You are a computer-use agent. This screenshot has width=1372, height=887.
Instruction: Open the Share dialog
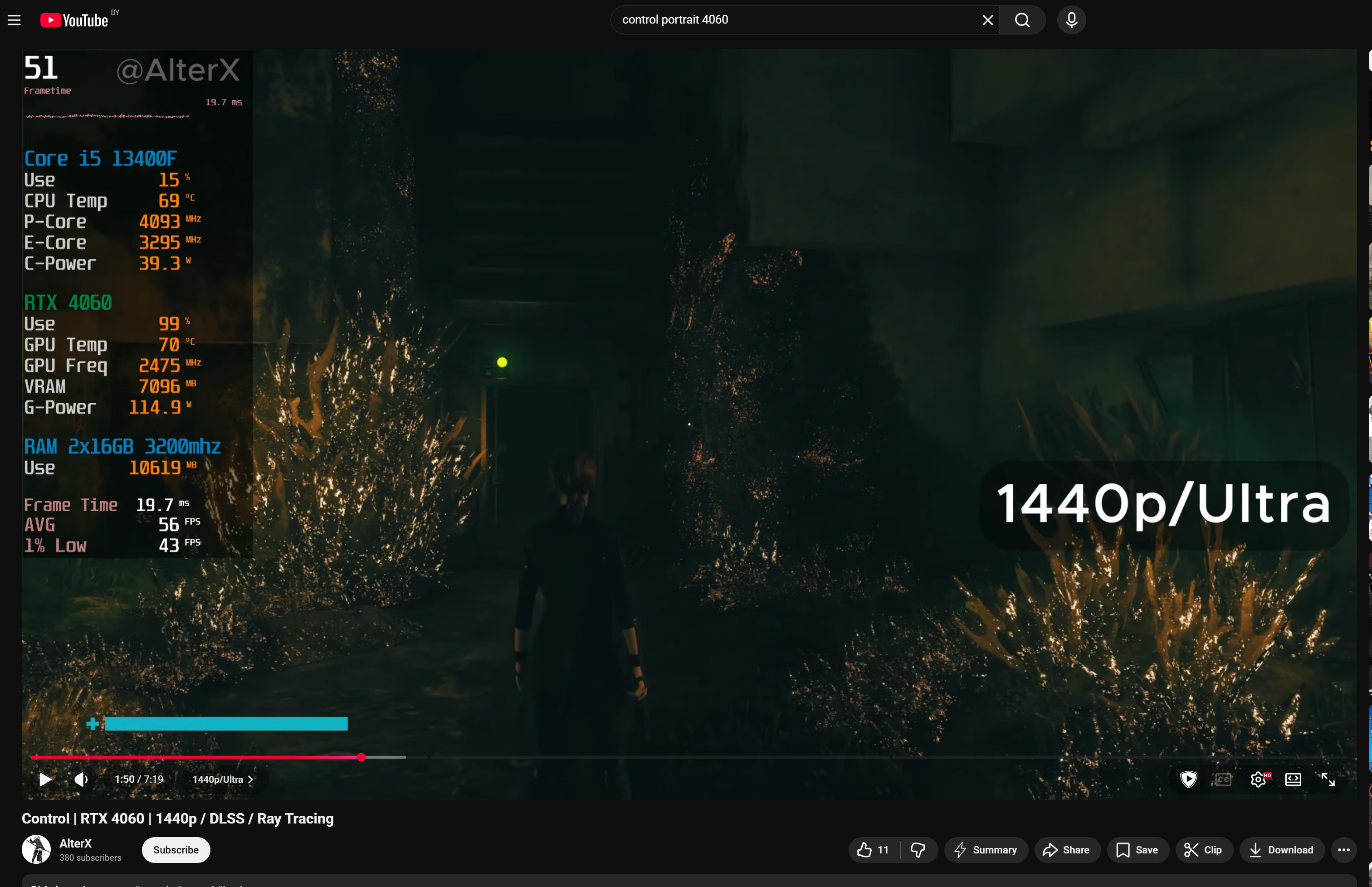coord(1066,849)
